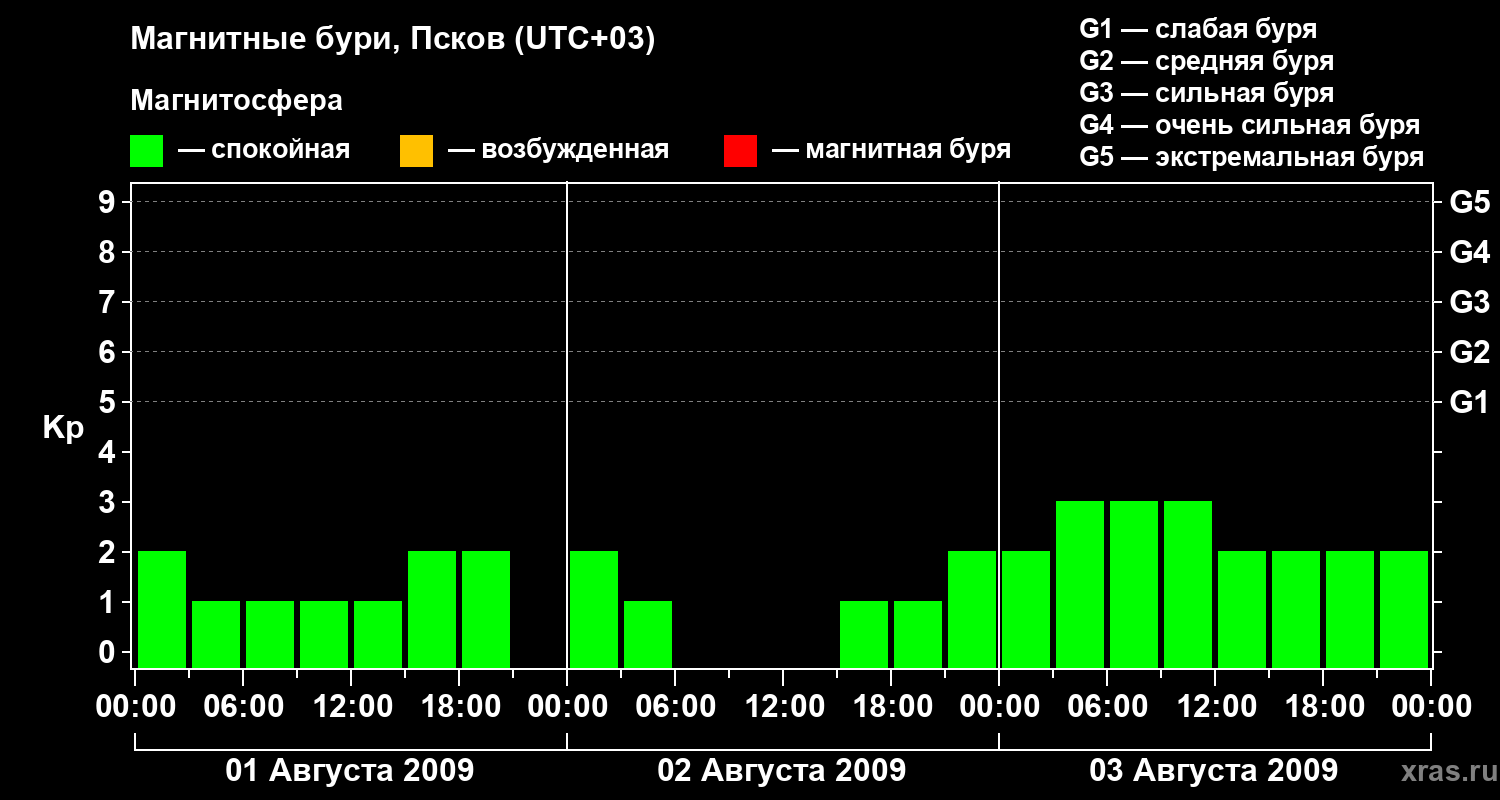Click the orange 'возбужденная' legend swatch
Viewport: 1500px width, 800px height.
[x=416, y=151]
